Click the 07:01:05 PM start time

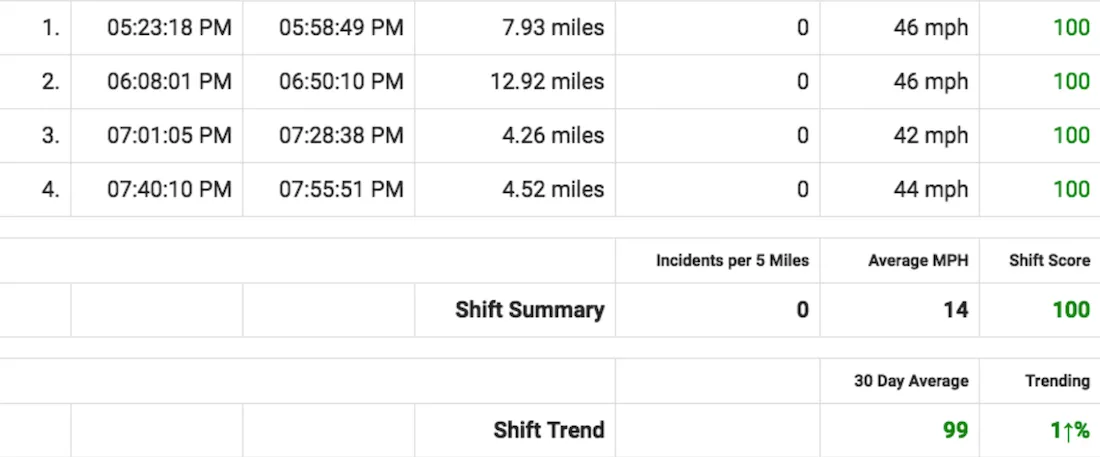tap(169, 136)
